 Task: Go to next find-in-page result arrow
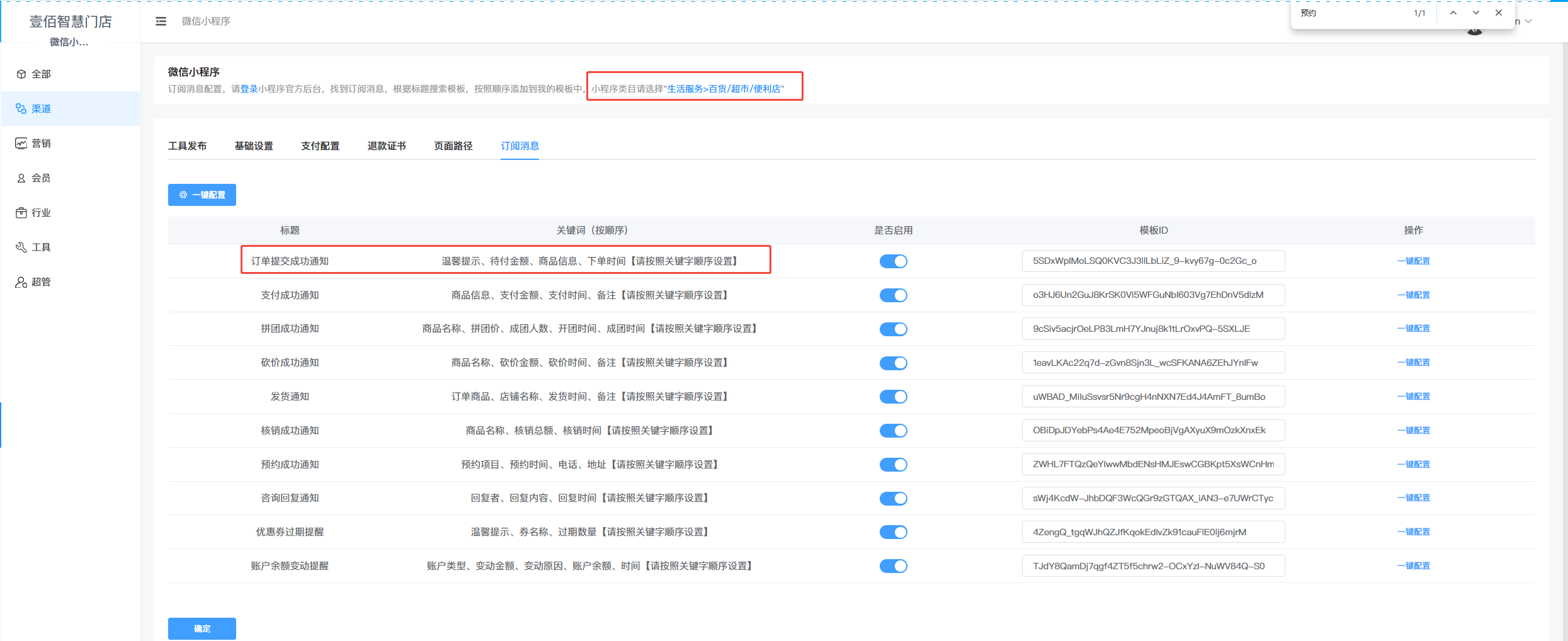point(1475,13)
